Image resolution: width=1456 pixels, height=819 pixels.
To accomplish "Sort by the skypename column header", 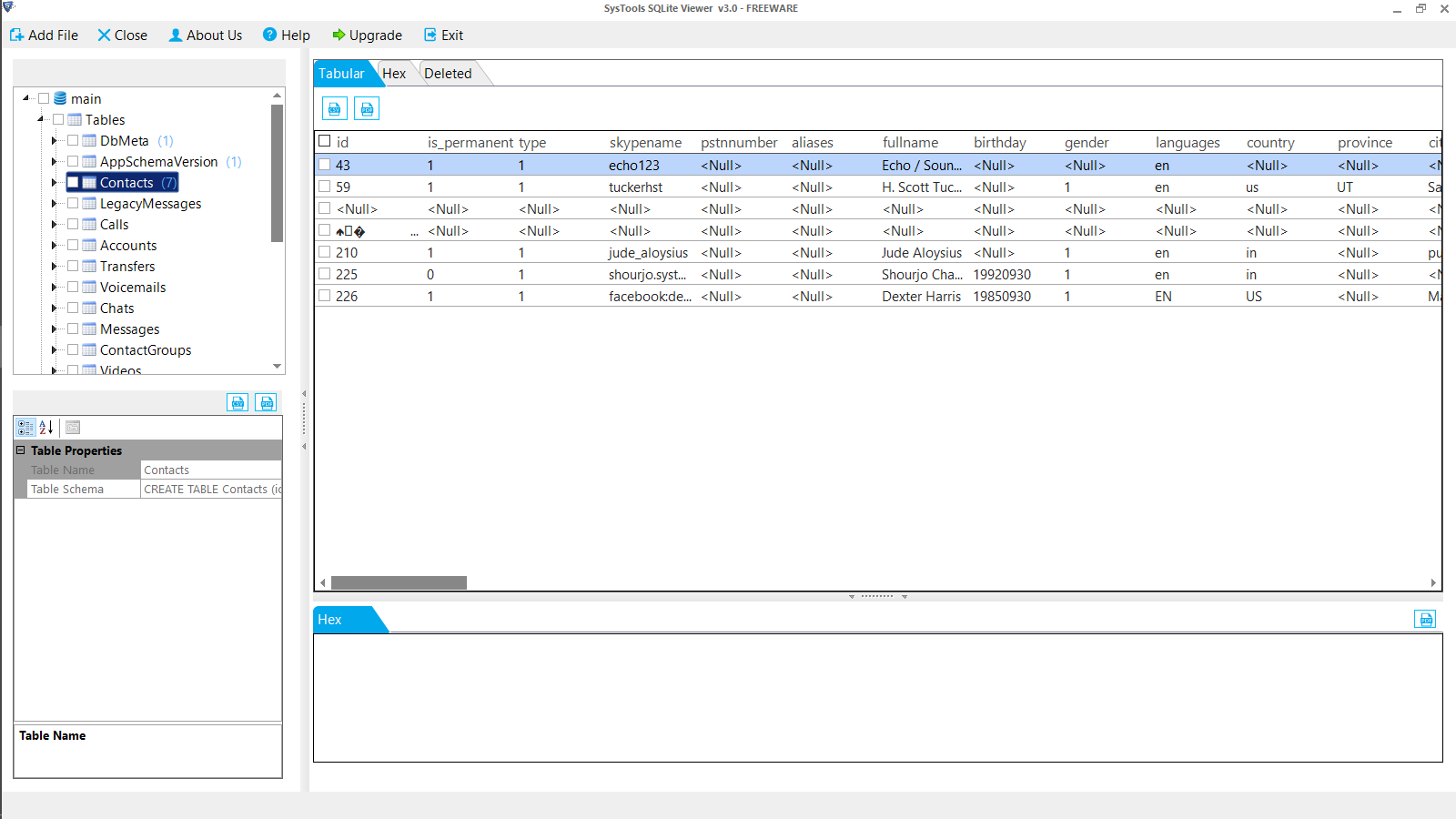I will pyautogui.click(x=645, y=142).
